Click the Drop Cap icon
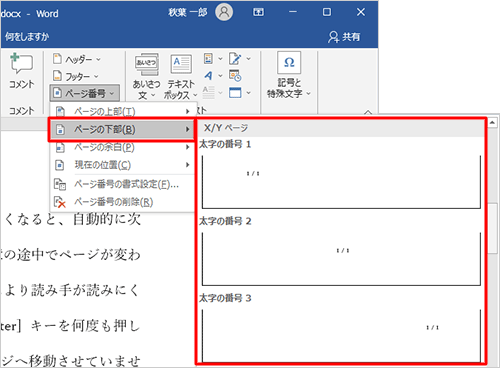Viewport: 500px width, 368px height. [209, 93]
